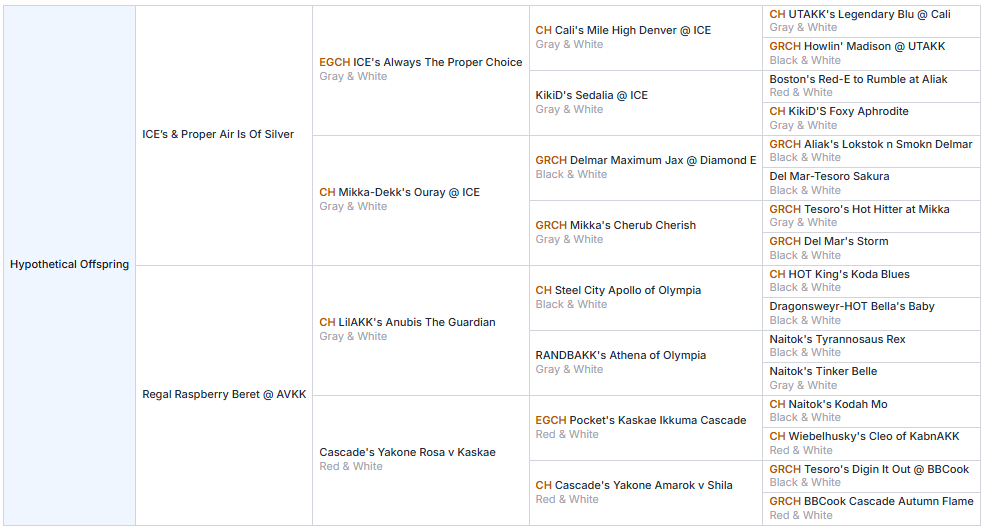View Mikka's Cherub Cherish profile

tap(632, 225)
